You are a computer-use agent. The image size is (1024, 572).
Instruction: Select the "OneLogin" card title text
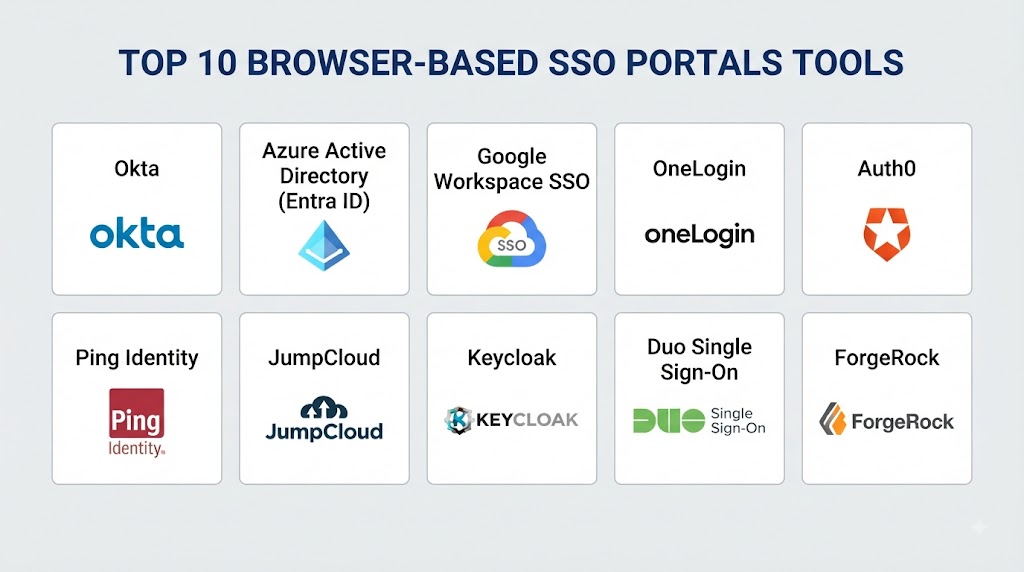[x=699, y=168]
